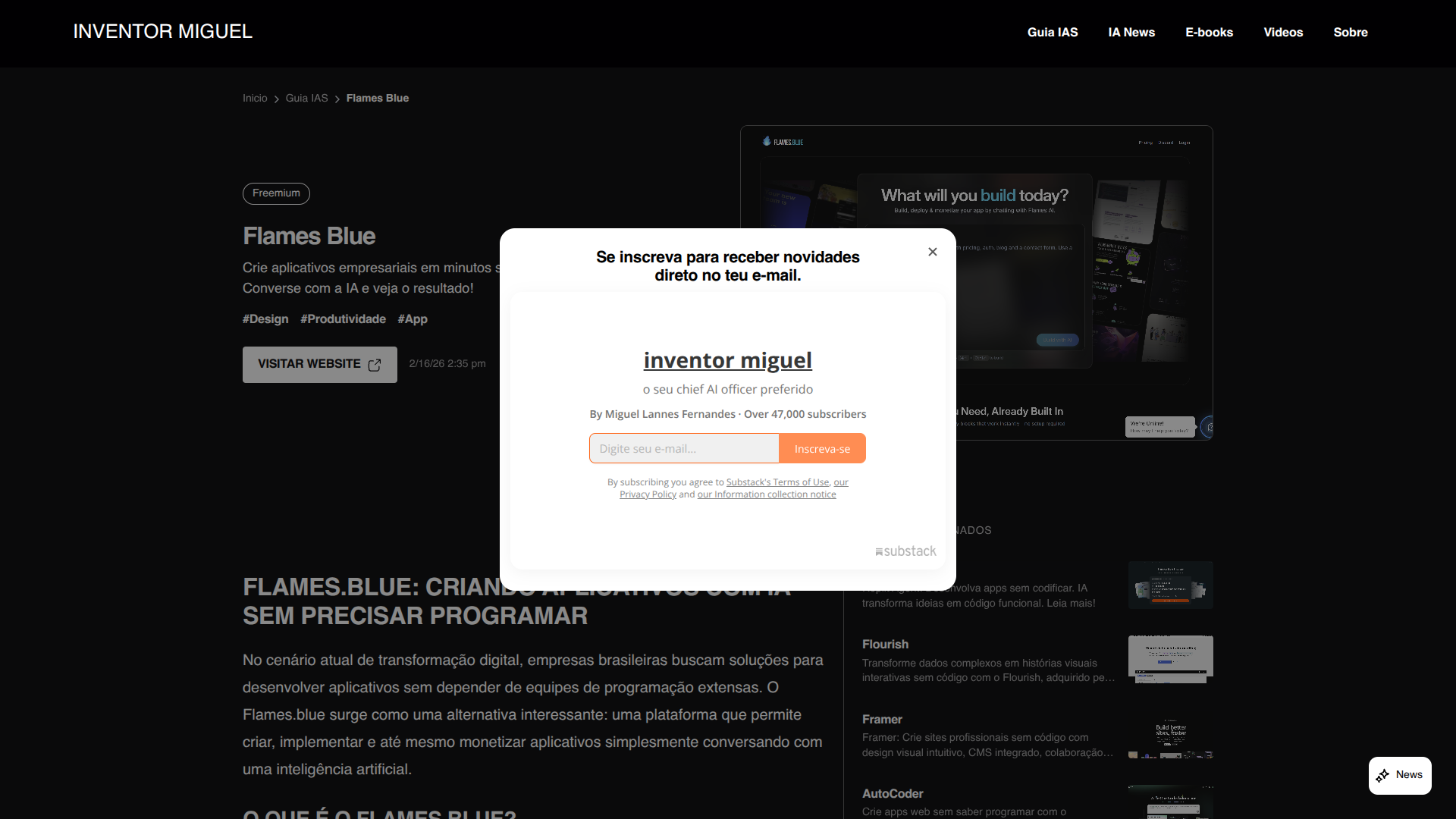Open the Framer related article

(x=882, y=719)
